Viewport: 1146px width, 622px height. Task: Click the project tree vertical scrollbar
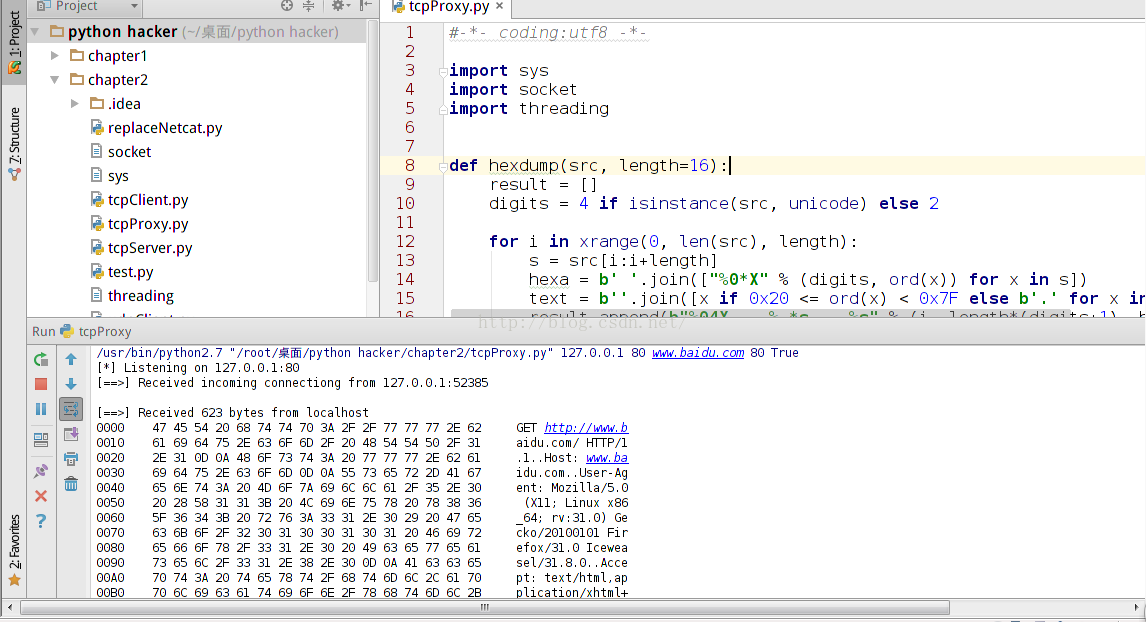tap(373, 153)
